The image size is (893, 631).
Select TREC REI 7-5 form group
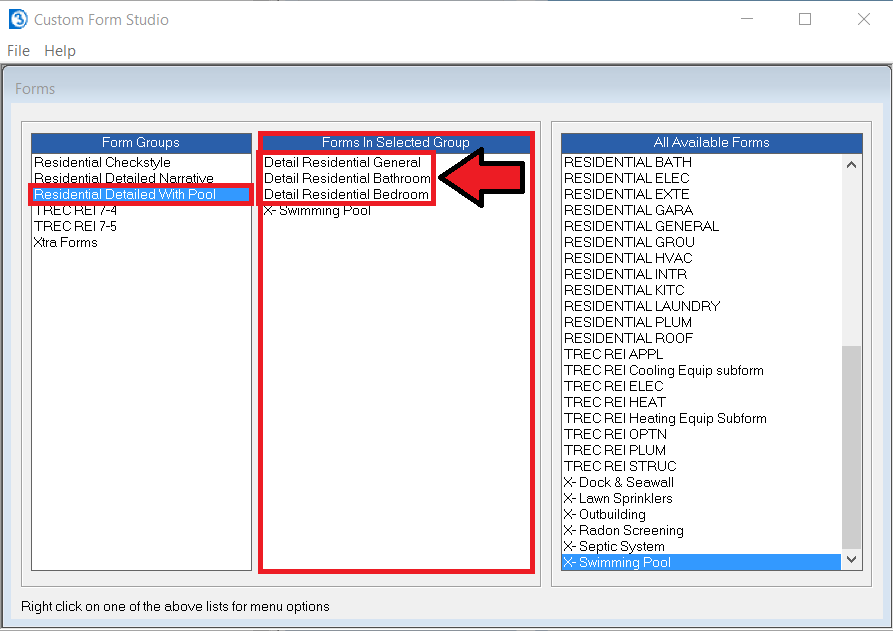[x=141, y=226]
